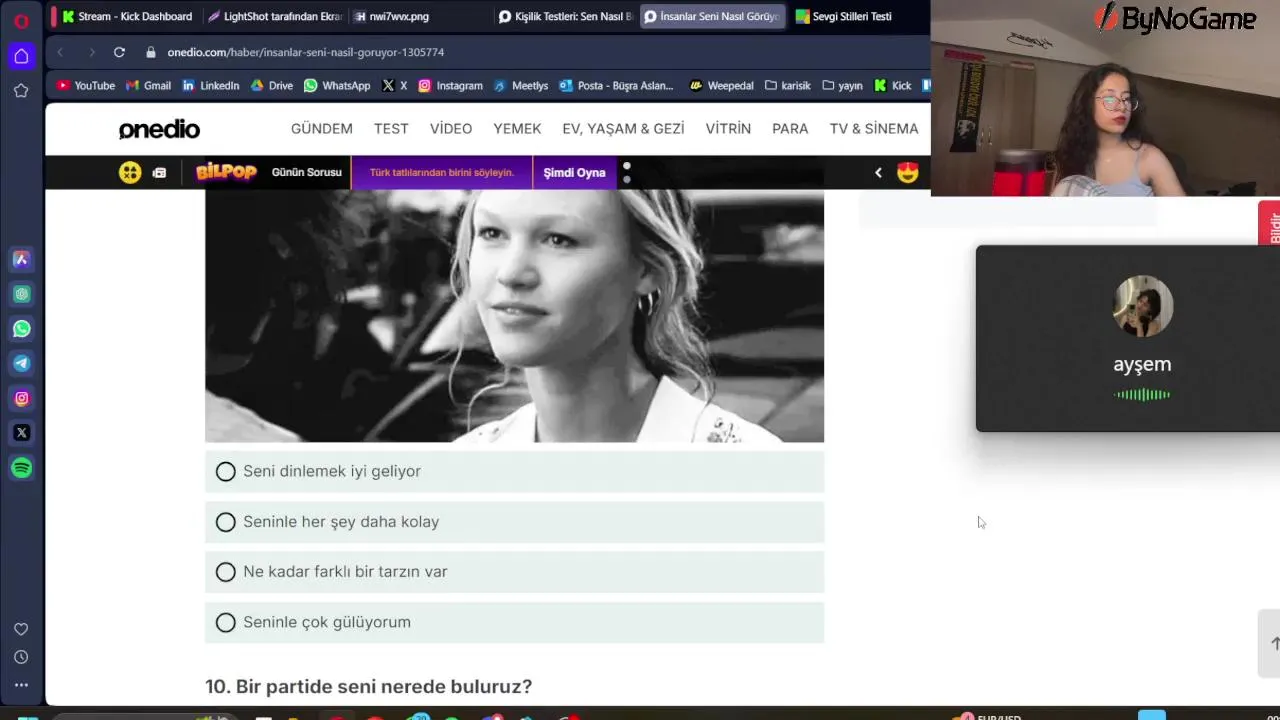Click the WhatsApp bookmark
This screenshot has height=720, width=1280.
[337, 86]
